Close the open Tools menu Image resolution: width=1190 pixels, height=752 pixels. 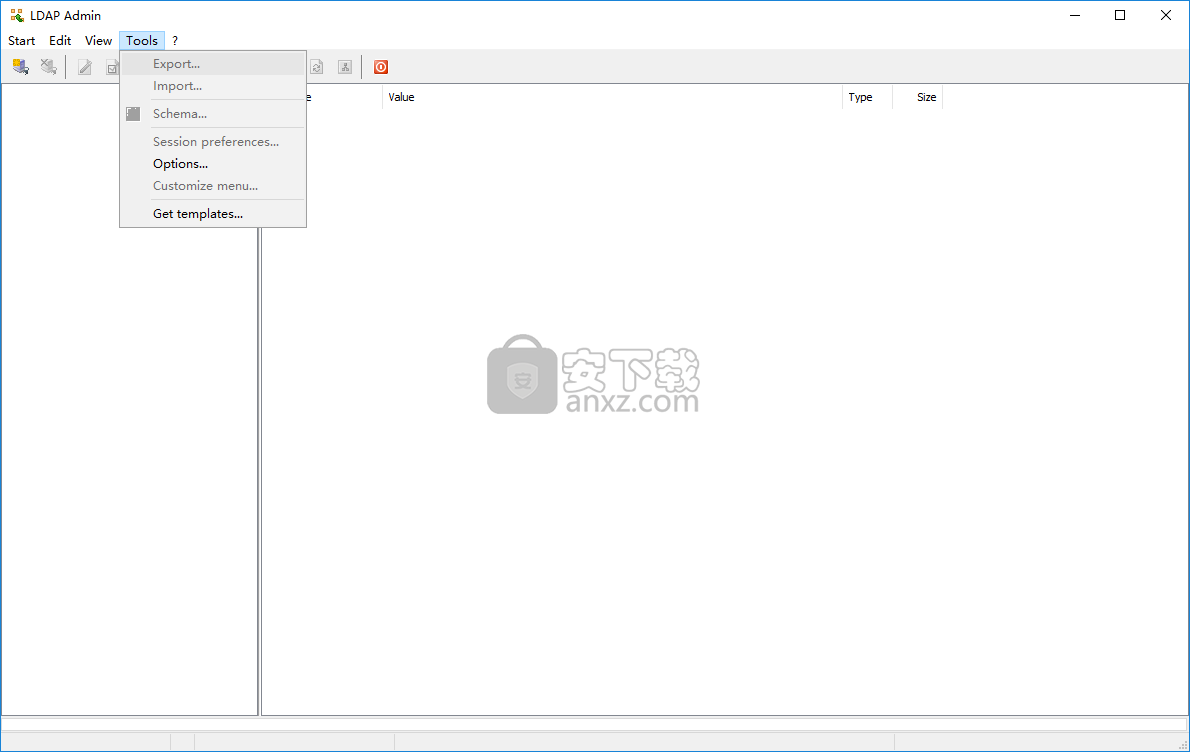coord(142,41)
